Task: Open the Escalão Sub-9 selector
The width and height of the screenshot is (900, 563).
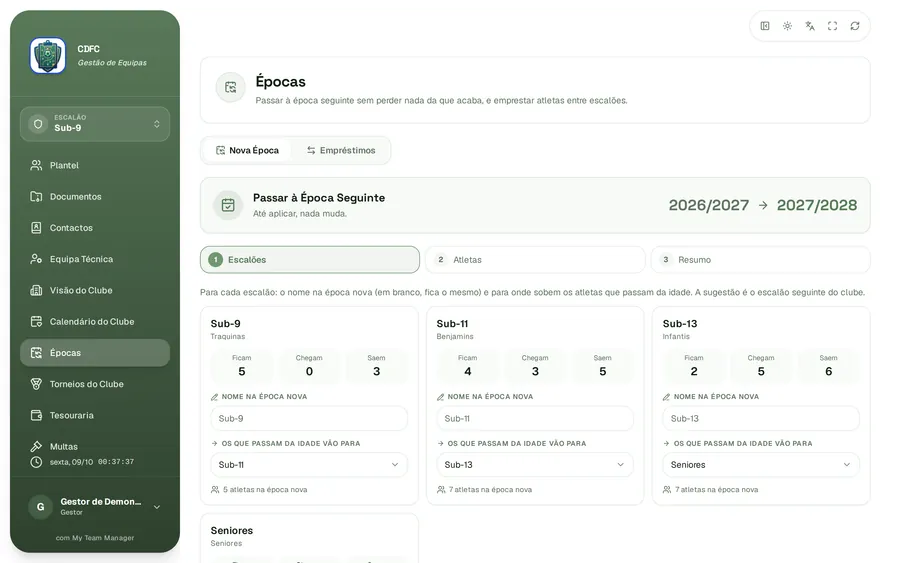Action: (x=95, y=124)
